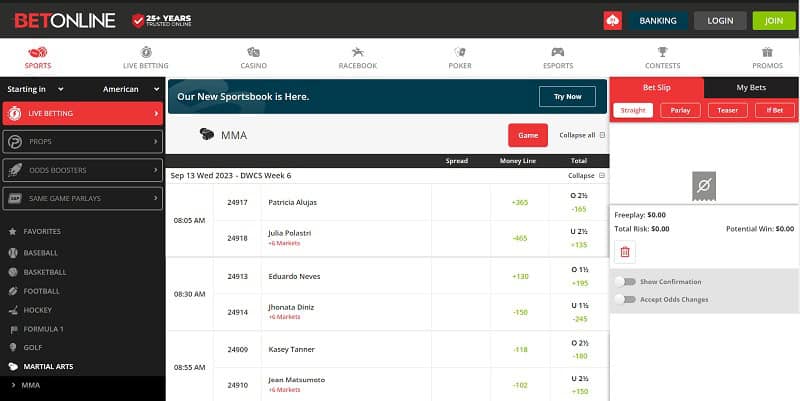Select Patricia Alujas +365 money line

tap(520, 203)
